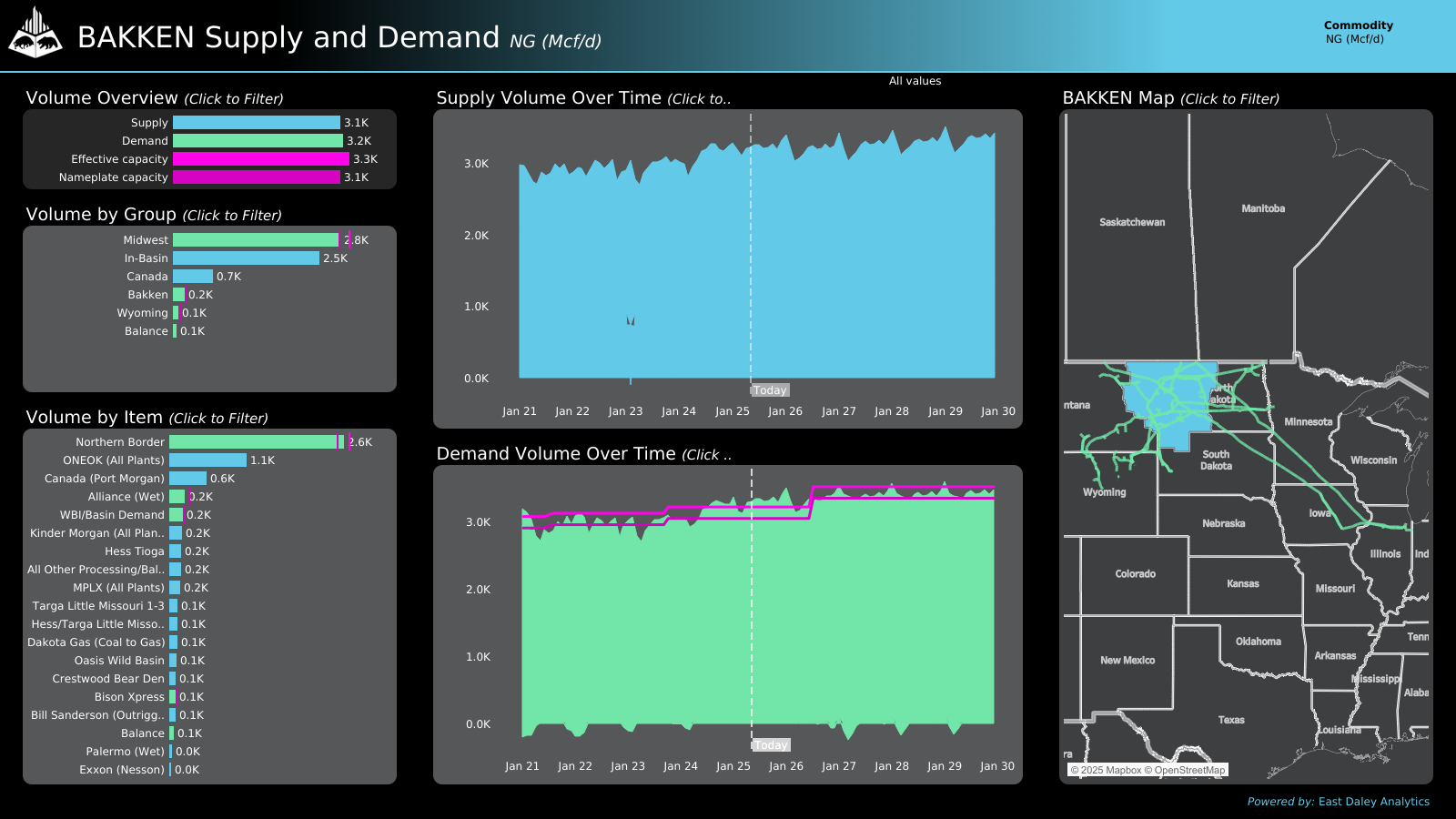Select Targa Little Missouri 1-3 item
The height and width of the screenshot is (819, 1456).
pyautogui.click(x=98, y=606)
